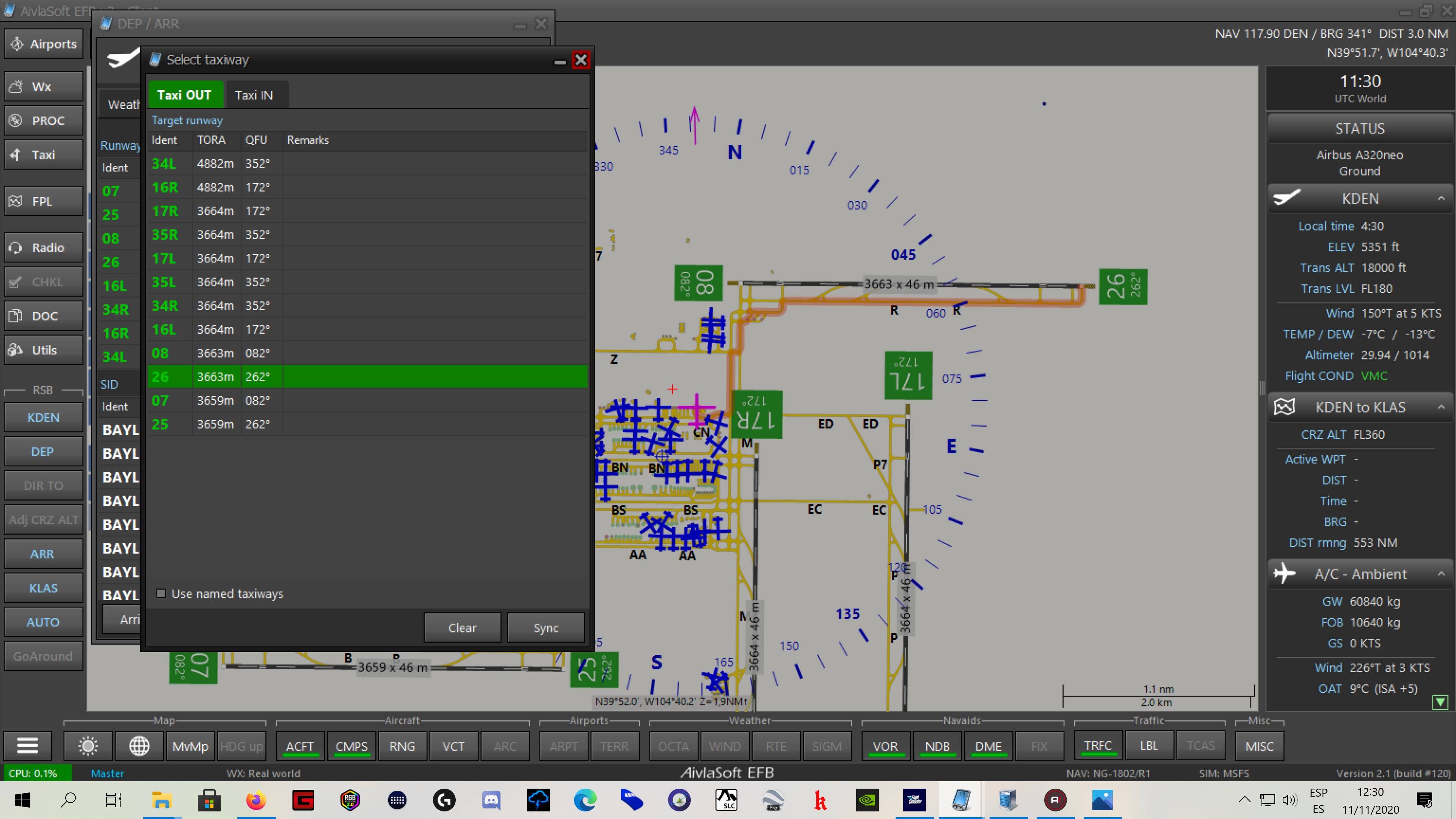Open the DOC documents panel
1456x819 pixels.
pos(44,316)
